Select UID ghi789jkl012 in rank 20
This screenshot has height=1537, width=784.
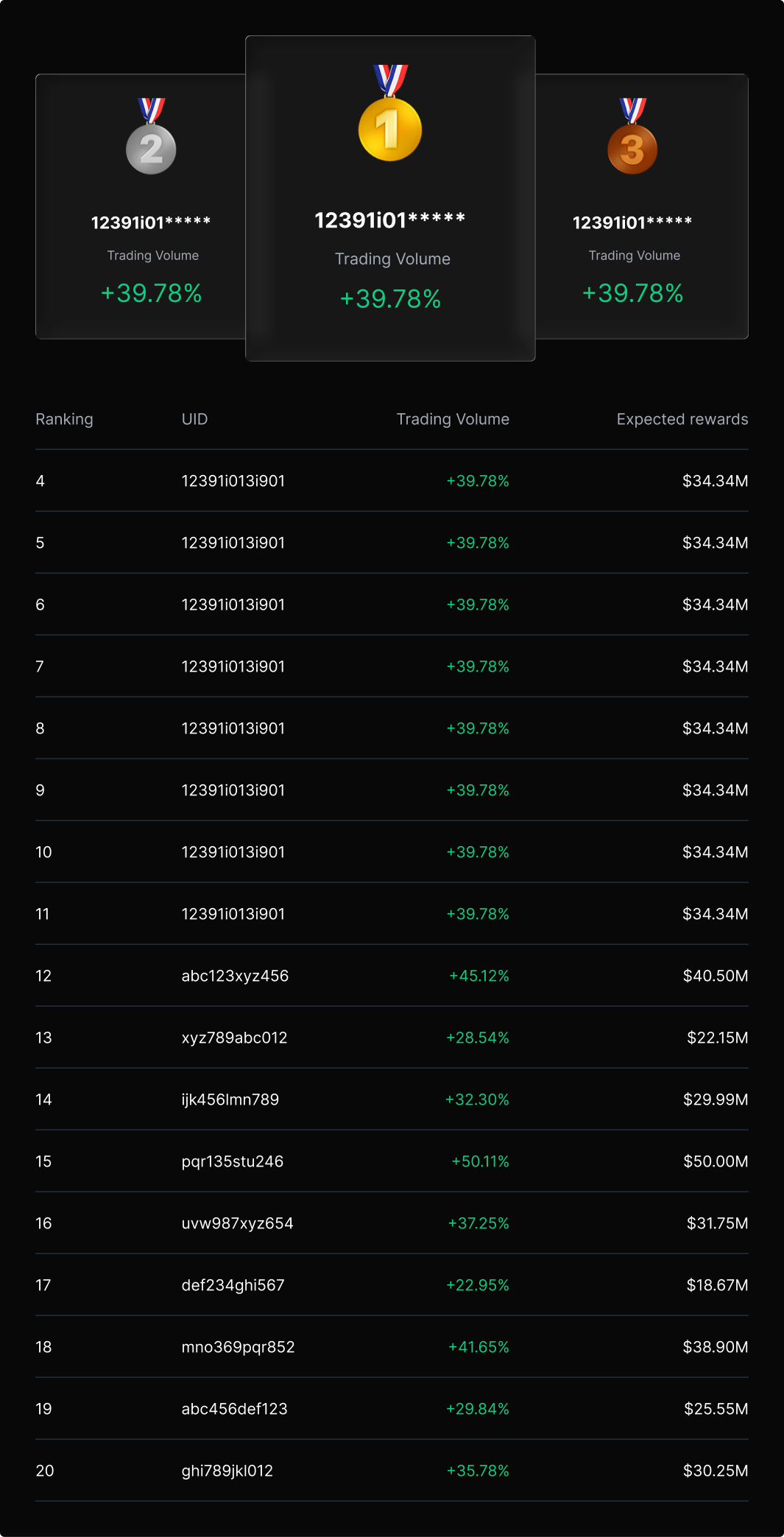(227, 1471)
